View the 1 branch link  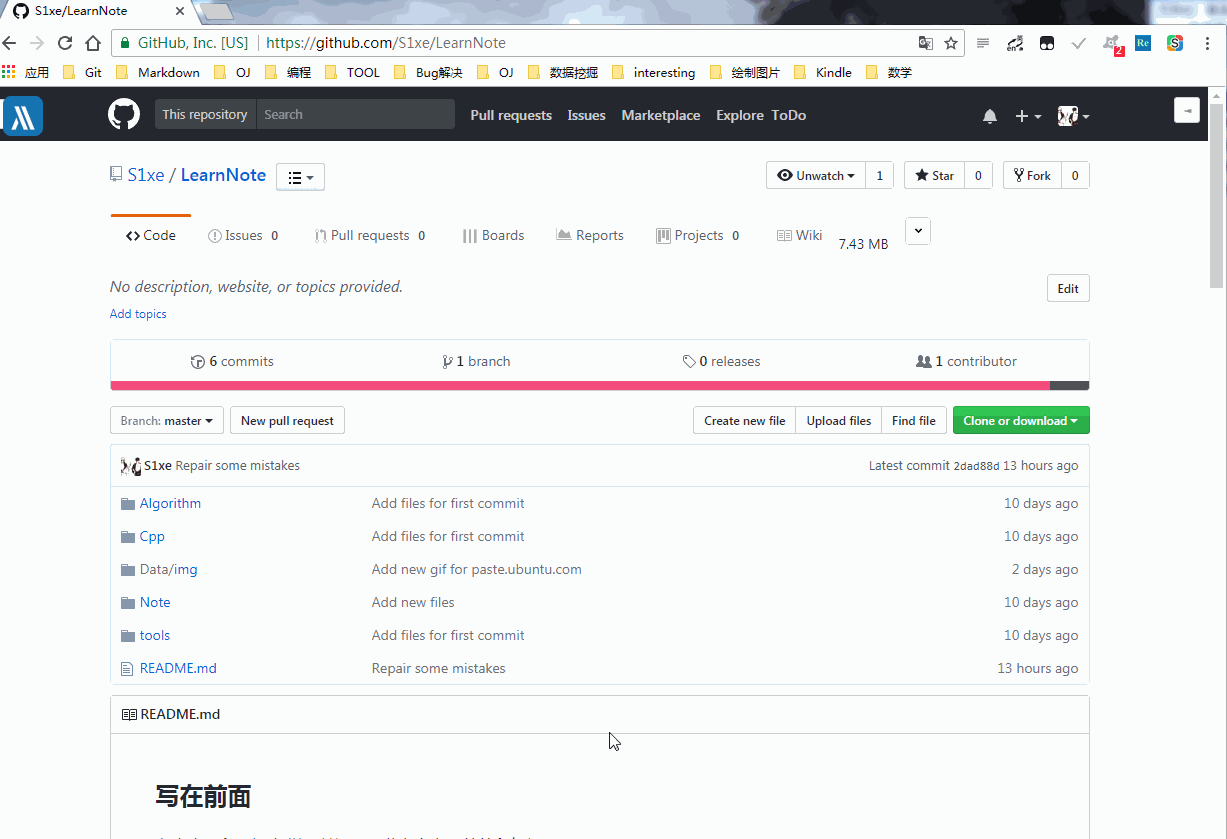tap(476, 362)
